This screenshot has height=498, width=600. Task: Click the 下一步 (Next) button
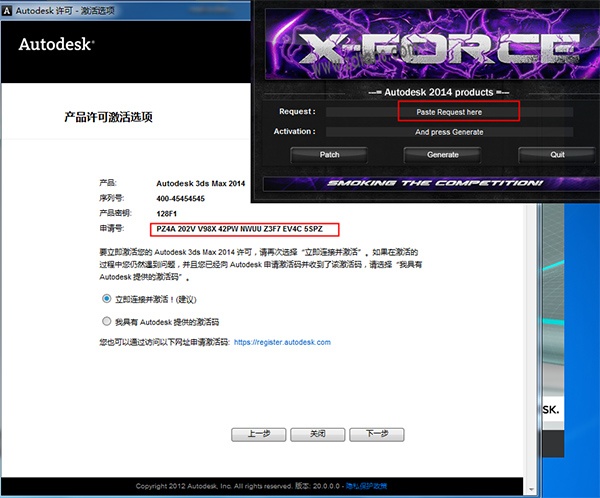[376, 434]
